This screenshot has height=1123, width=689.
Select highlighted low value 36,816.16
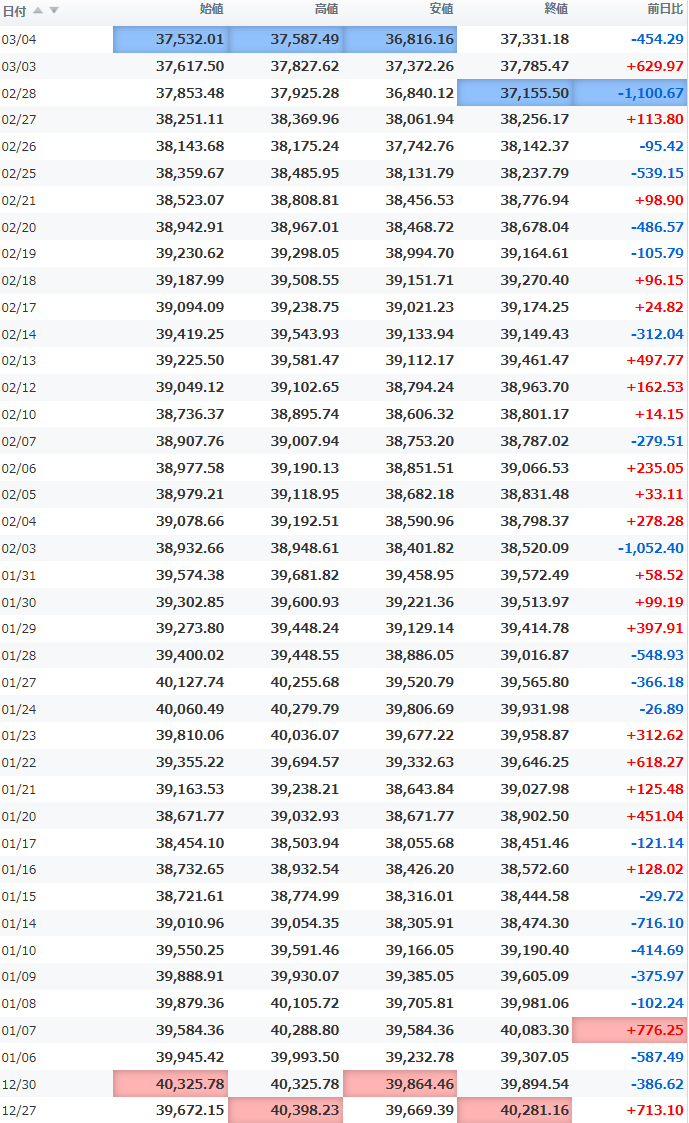click(400, 39)
